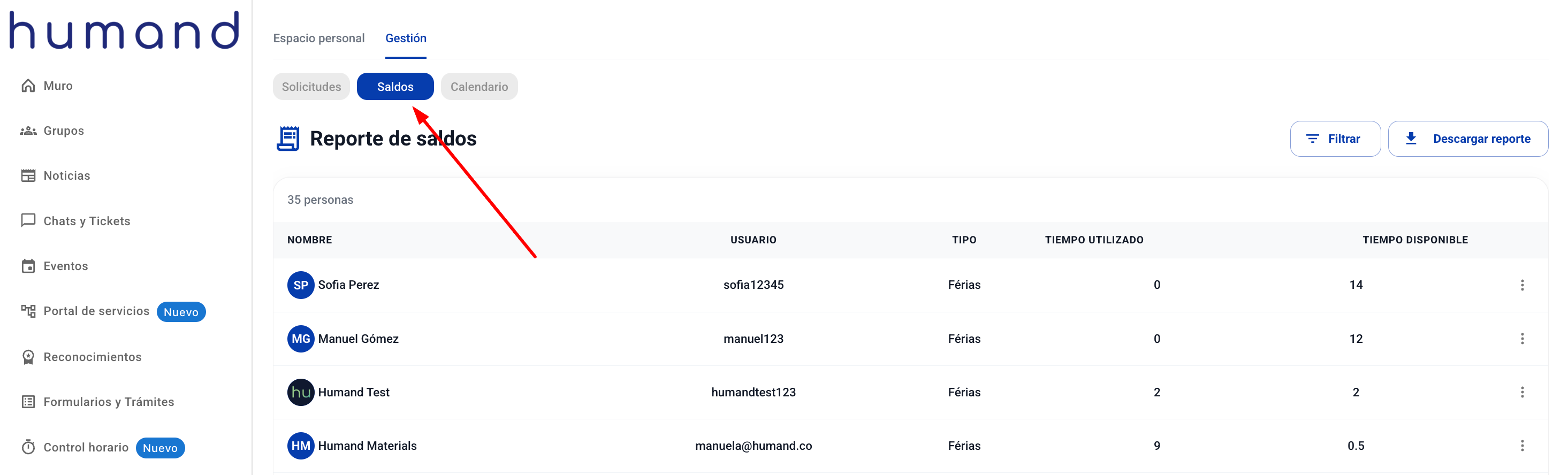1568x475 pixels.
Task: Click the humand logo
Action: (124, 30)
